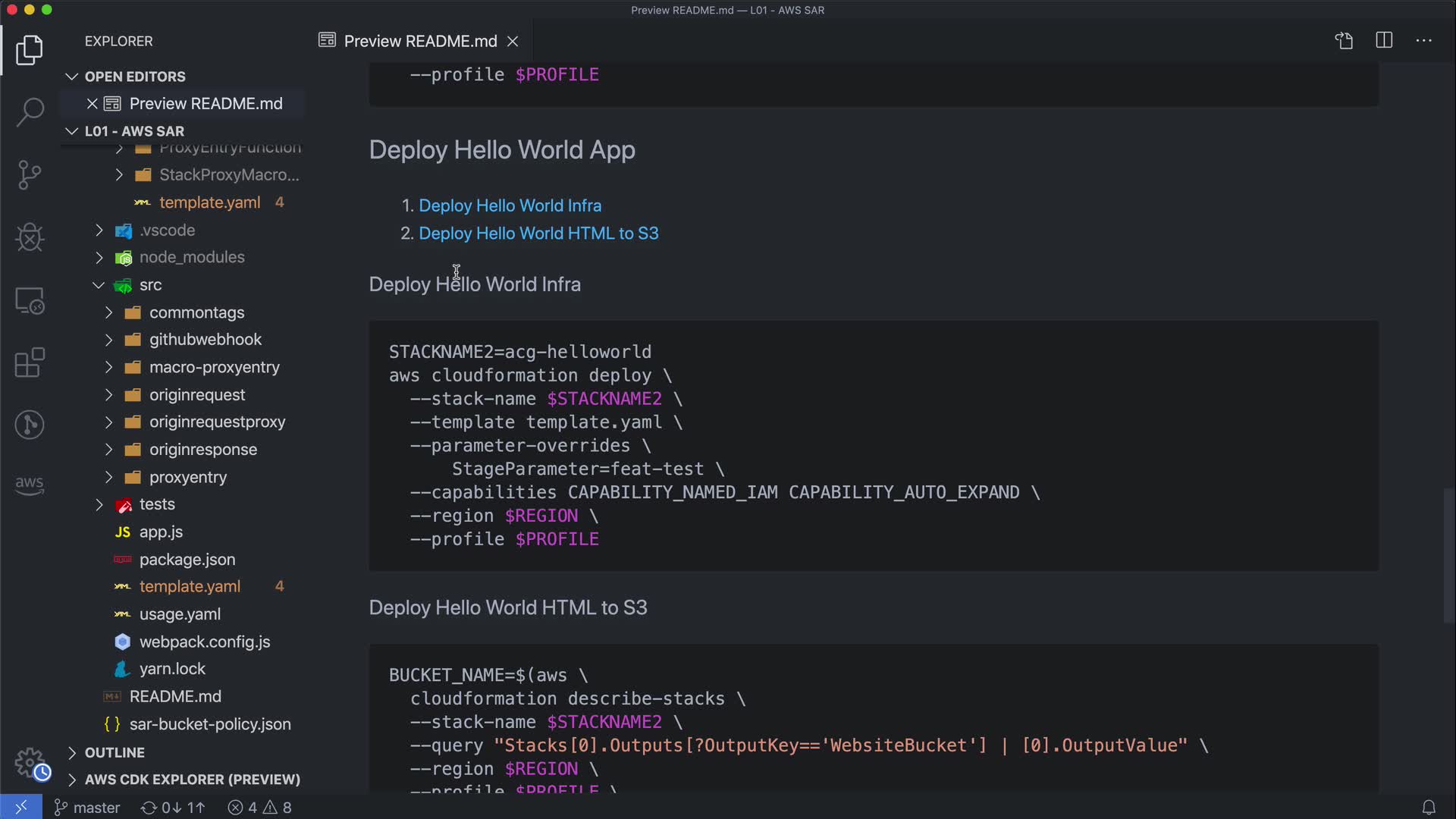The width and height of the screenshot is (1456, 819).
Task: Follow the Deploy Hello World Infra link
Action: coord(510,206)
